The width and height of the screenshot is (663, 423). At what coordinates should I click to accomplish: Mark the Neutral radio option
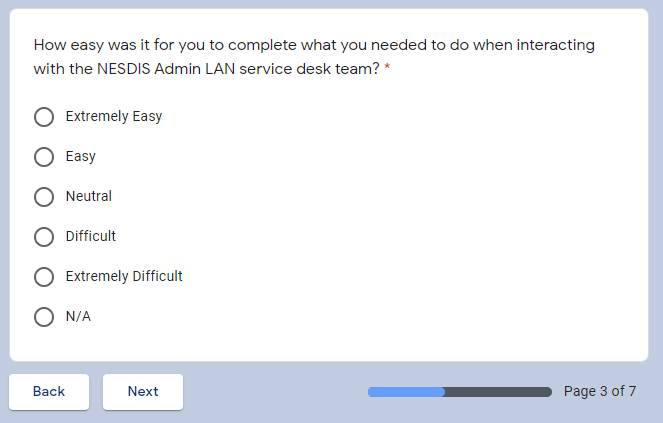coord(44,197)
